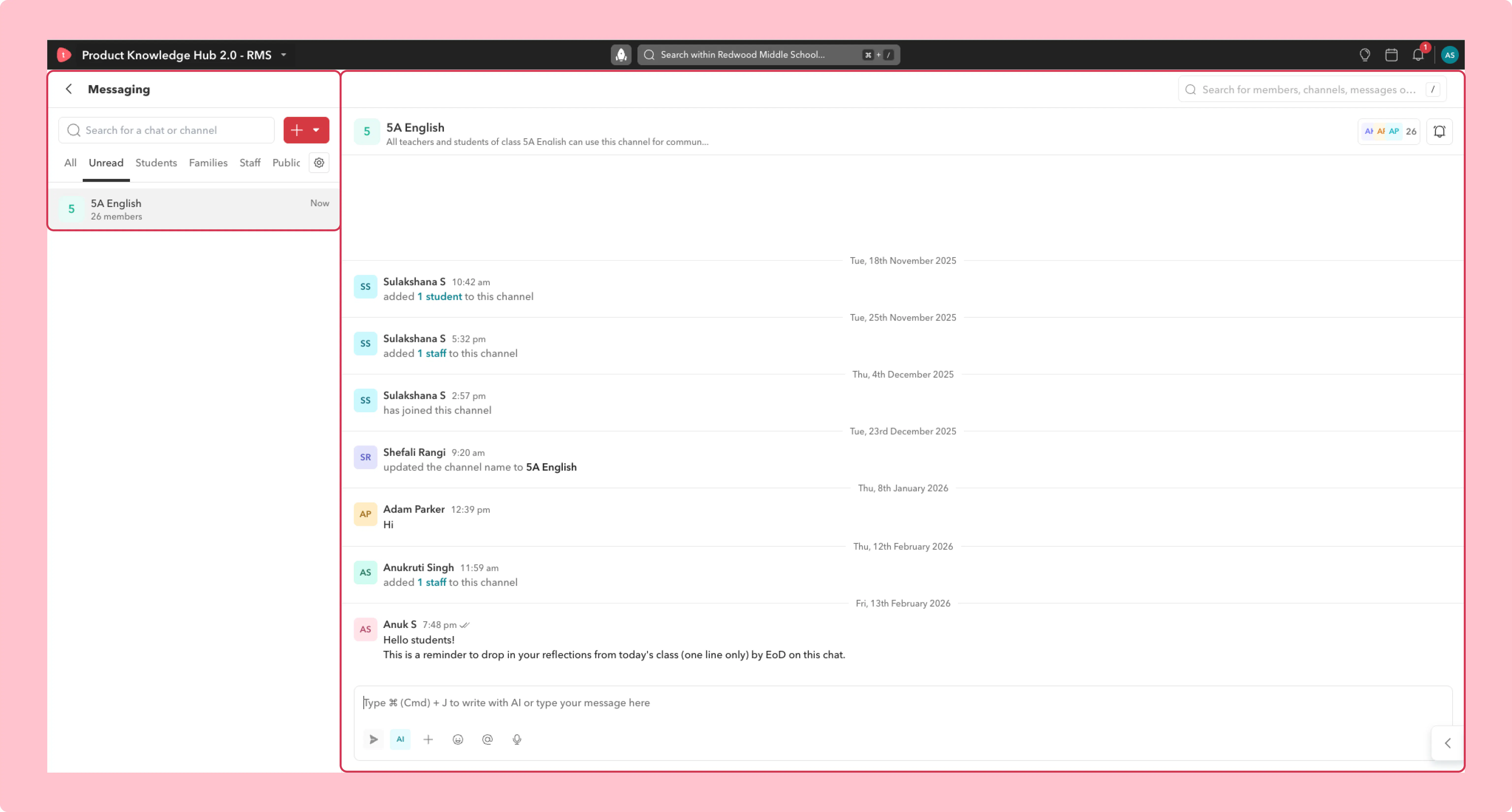Select the 5A English chat in the list
1512x812 pixels.
[x=194, y=209]
